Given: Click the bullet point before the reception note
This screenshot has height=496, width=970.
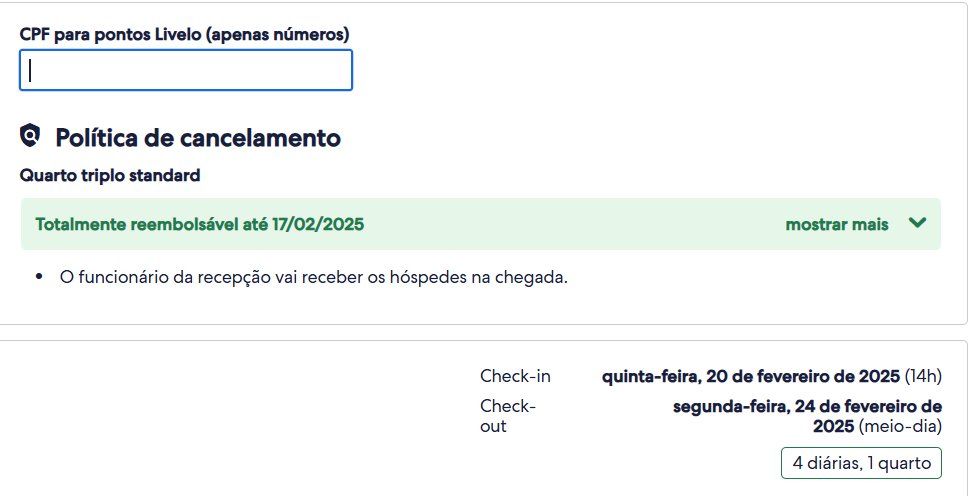Looking at the screenshot, I should tap(40, 278).
